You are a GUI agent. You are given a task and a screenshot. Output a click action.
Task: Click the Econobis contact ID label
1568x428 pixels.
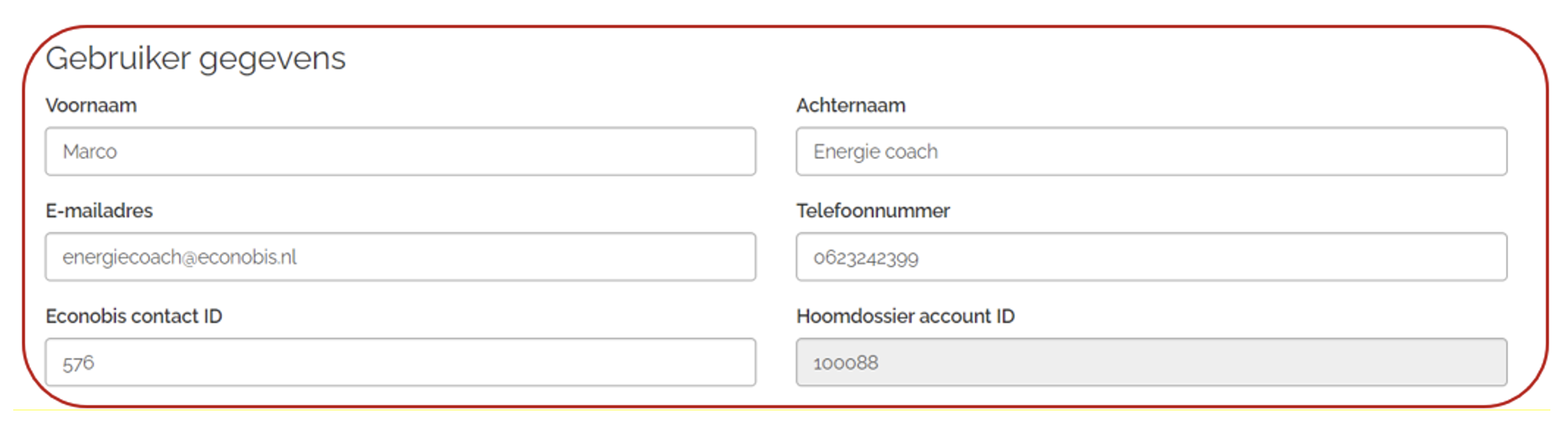click(x=134, y=316)
